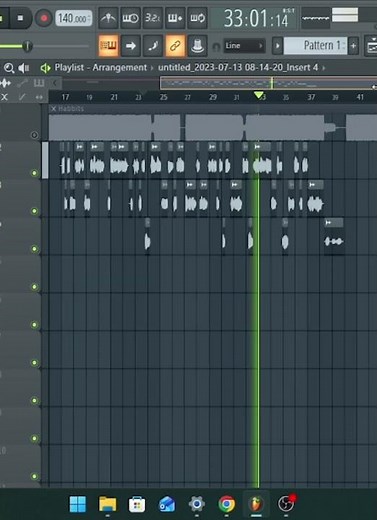
Task: Expand the arrow after Insert 4 breadcrumb
Action: tap(323, 68)
